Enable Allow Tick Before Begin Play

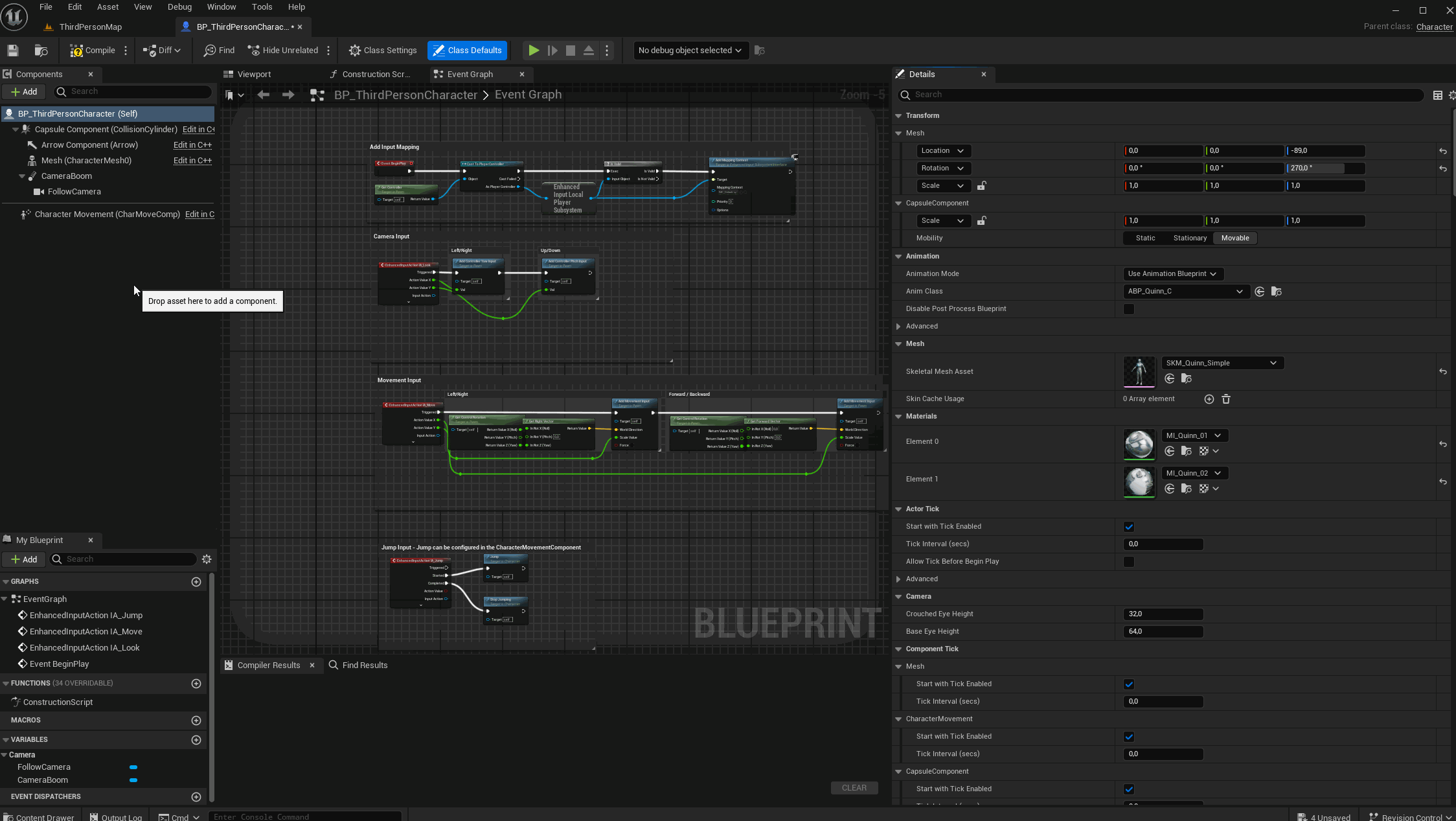1129,562
